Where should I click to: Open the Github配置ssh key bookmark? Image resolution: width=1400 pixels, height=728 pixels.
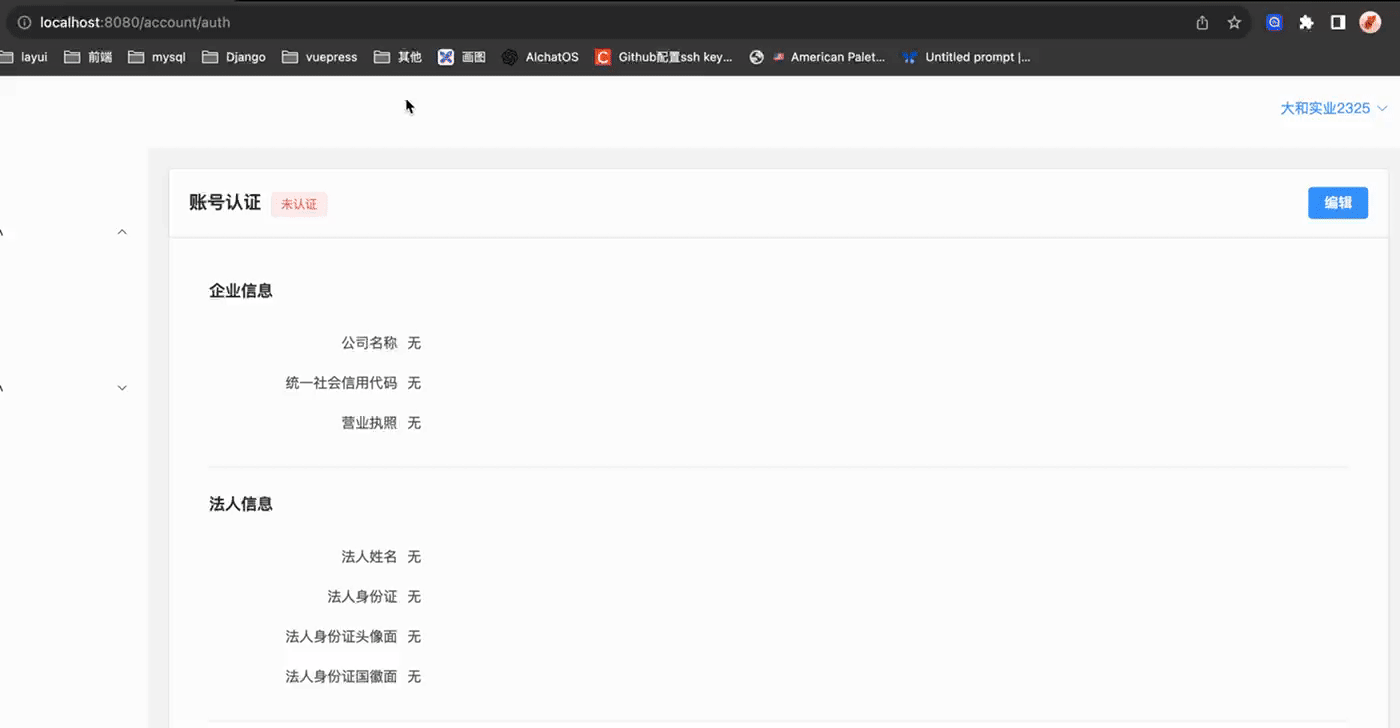[663, 57]
